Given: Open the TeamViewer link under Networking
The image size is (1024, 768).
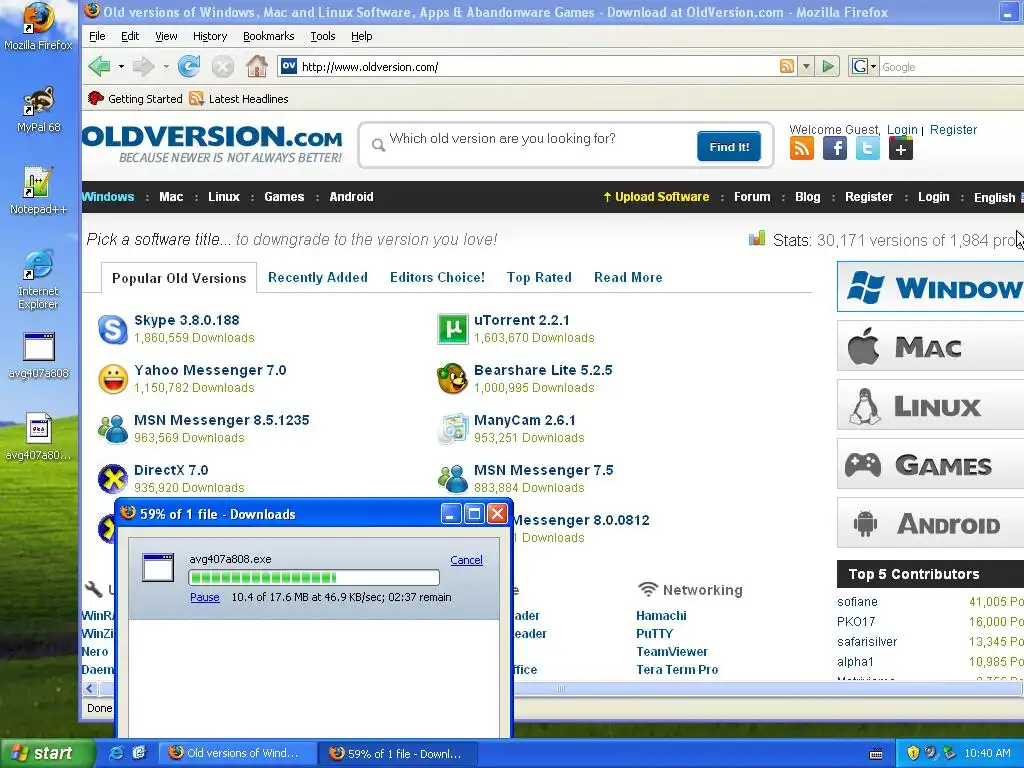Looking at the screenshot, I should pos(672,651).
